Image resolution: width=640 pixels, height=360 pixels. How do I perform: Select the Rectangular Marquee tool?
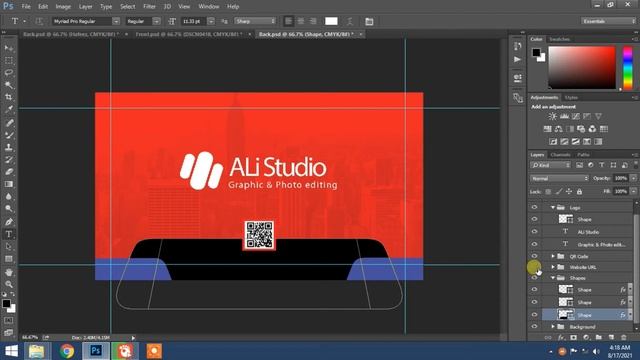tap(9, 61)
